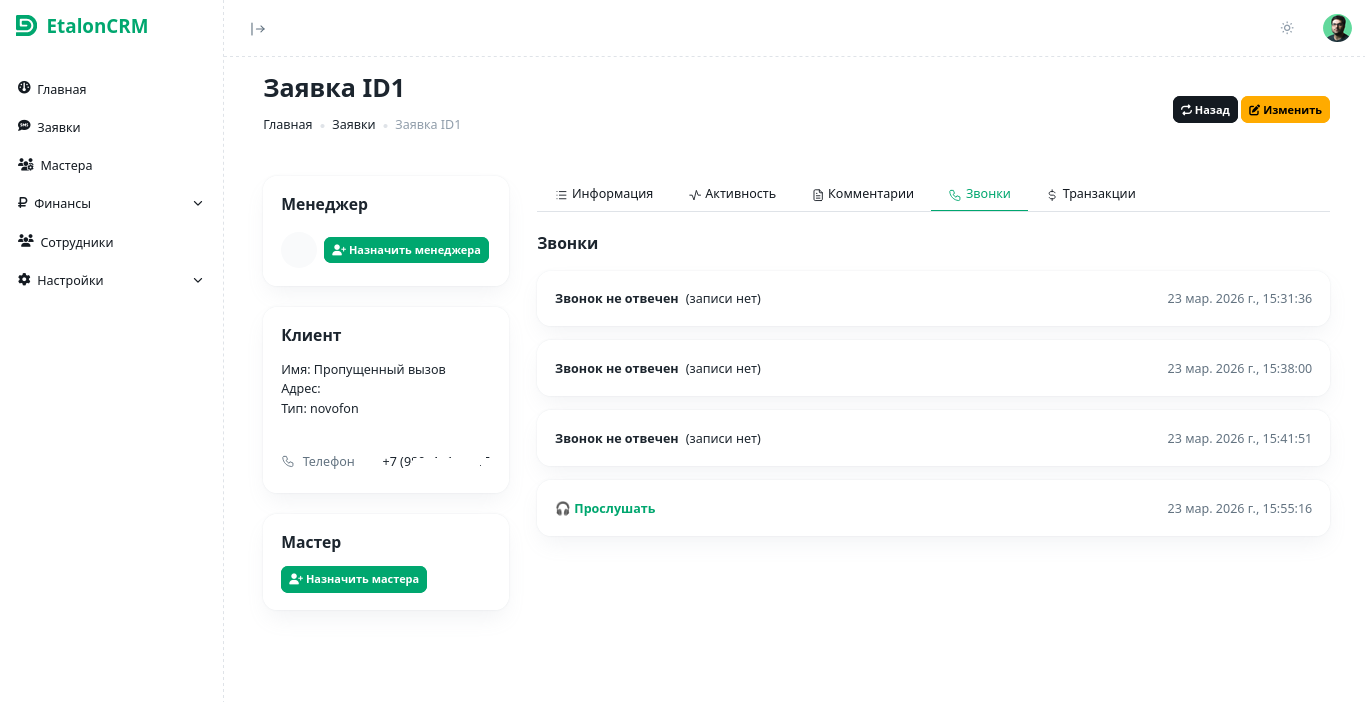Click the ruble icon next to Финансы
Image resolution: width=1365 pixels, height=702 pixels.
click(22, 203)
